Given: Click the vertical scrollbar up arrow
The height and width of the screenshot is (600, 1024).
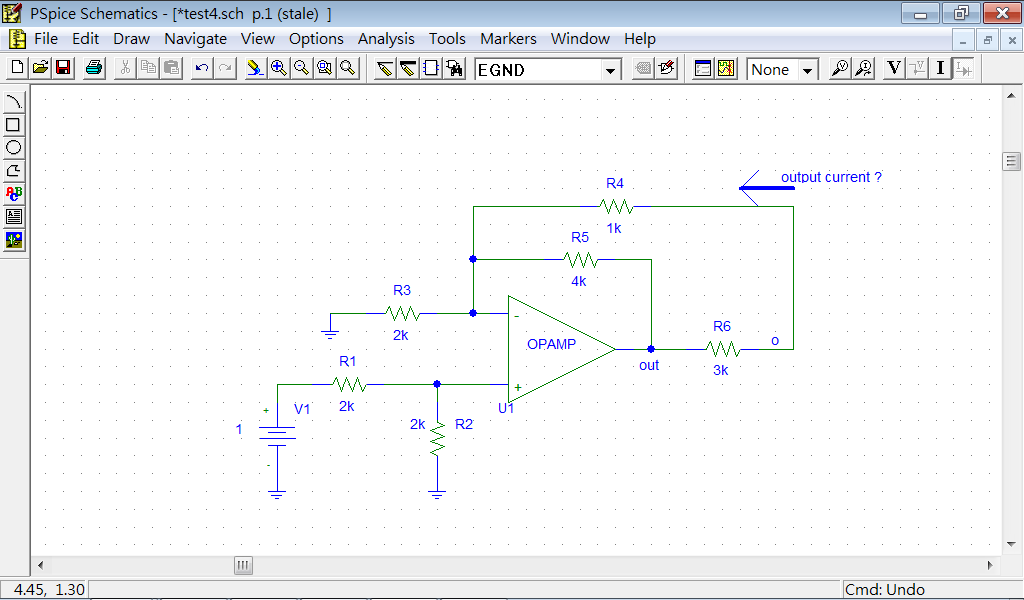Looking at the screenshot, I should coord(1011,96).
